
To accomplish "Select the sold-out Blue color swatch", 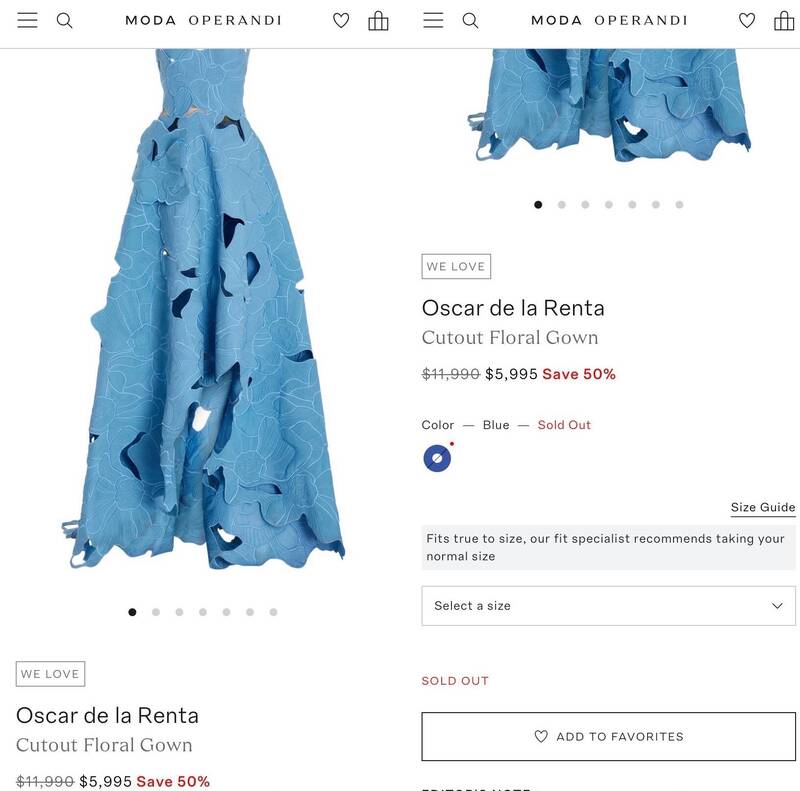I will (x=437, y=458).
